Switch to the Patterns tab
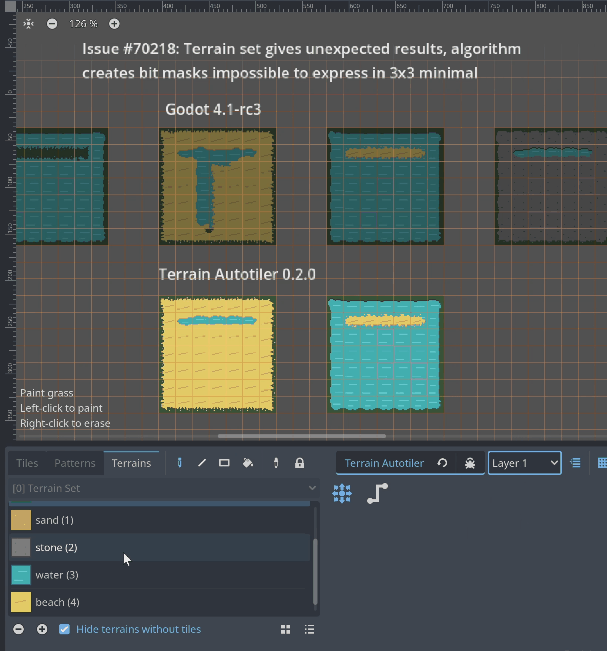 click(75, 463)
